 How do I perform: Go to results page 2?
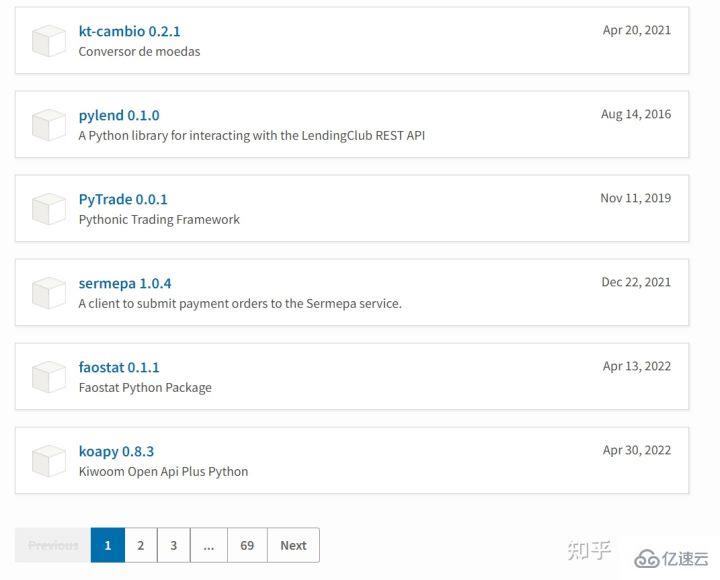[x=141, y=545]
